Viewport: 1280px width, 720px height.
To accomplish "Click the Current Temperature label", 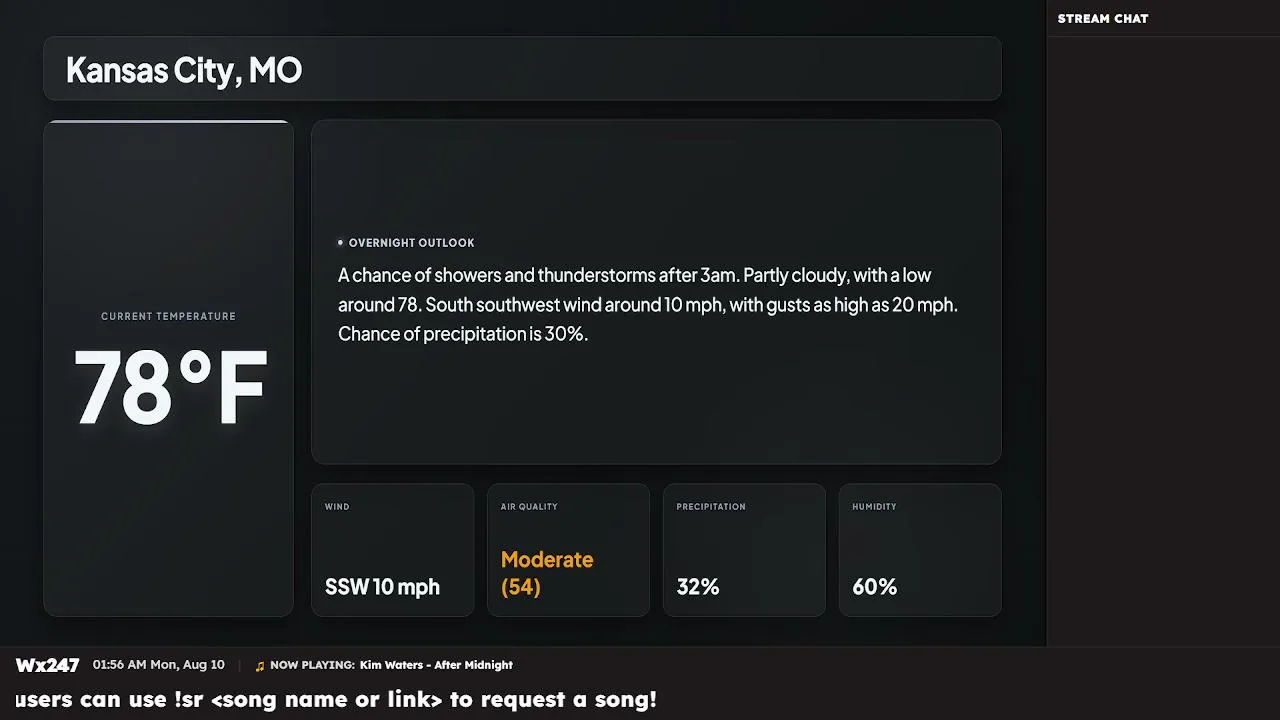I will (x=168, y=316).
